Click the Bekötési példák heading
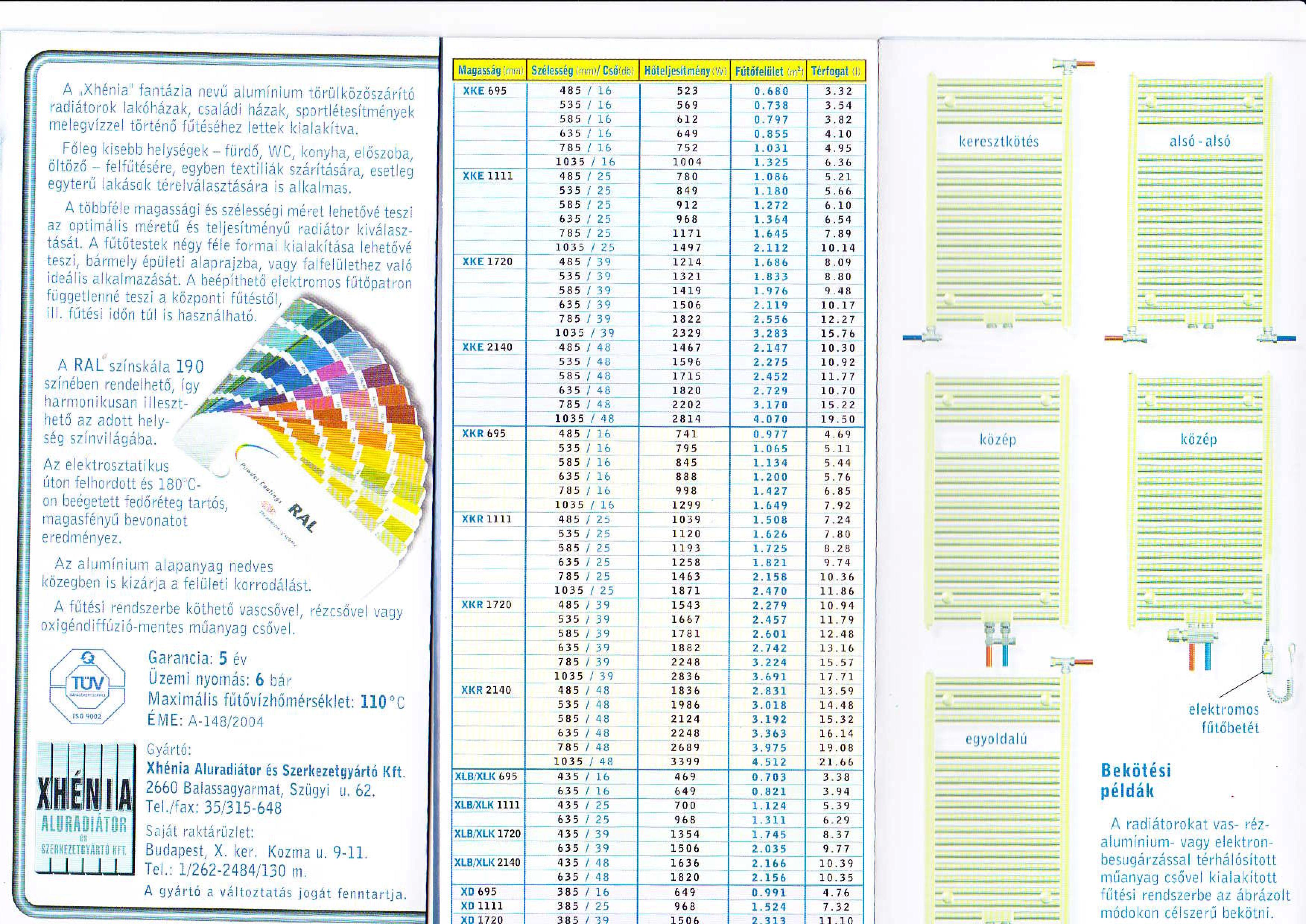The height and width of the screenshot is (924, 1306). 1135,781
